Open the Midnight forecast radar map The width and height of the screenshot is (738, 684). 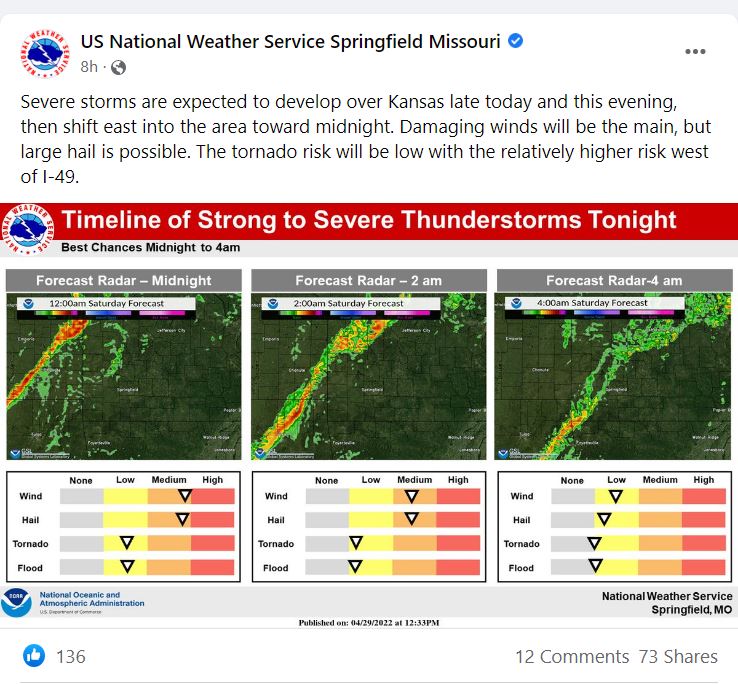(124, 376)
